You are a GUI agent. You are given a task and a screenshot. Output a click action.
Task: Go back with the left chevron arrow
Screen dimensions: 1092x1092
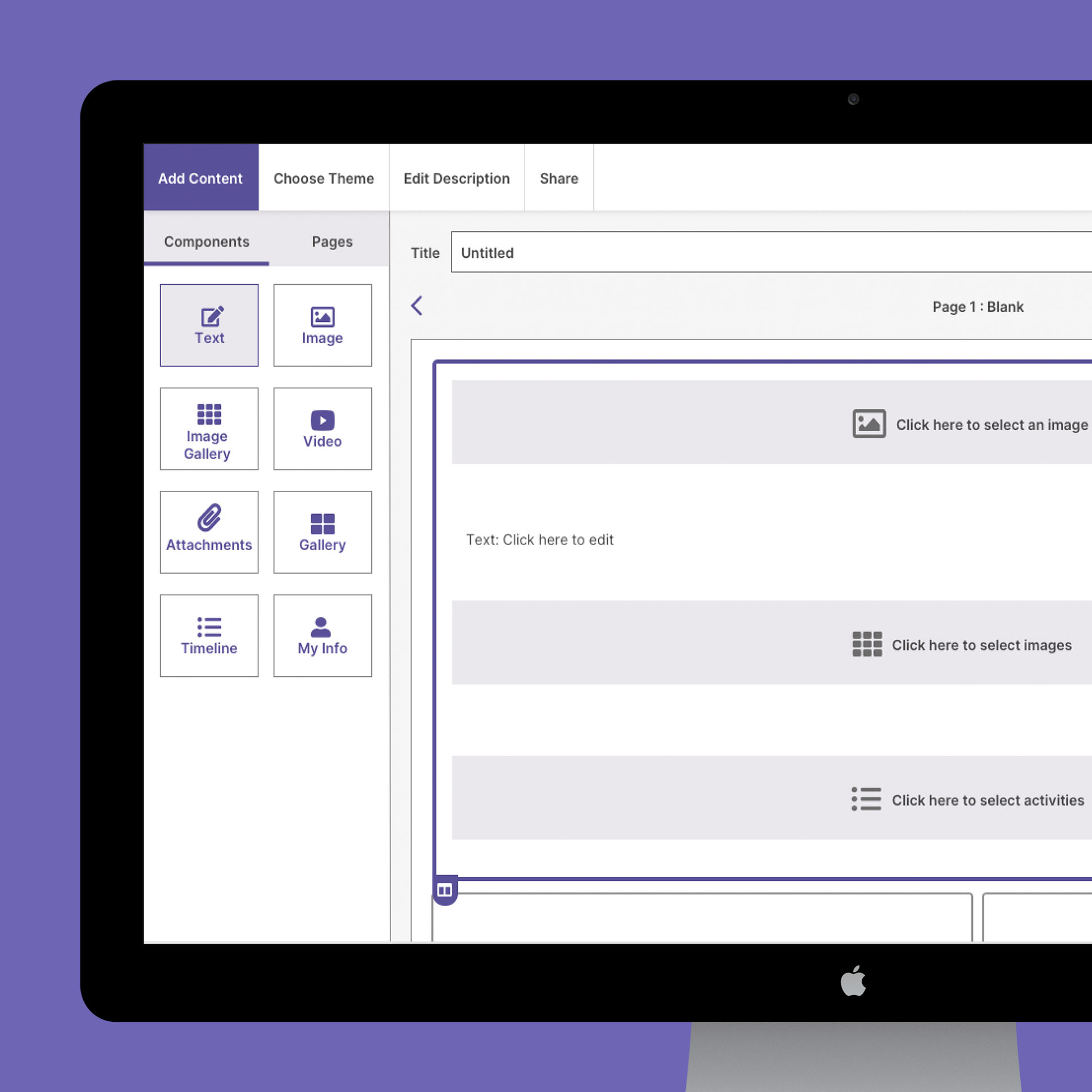[x=417, y=306]
